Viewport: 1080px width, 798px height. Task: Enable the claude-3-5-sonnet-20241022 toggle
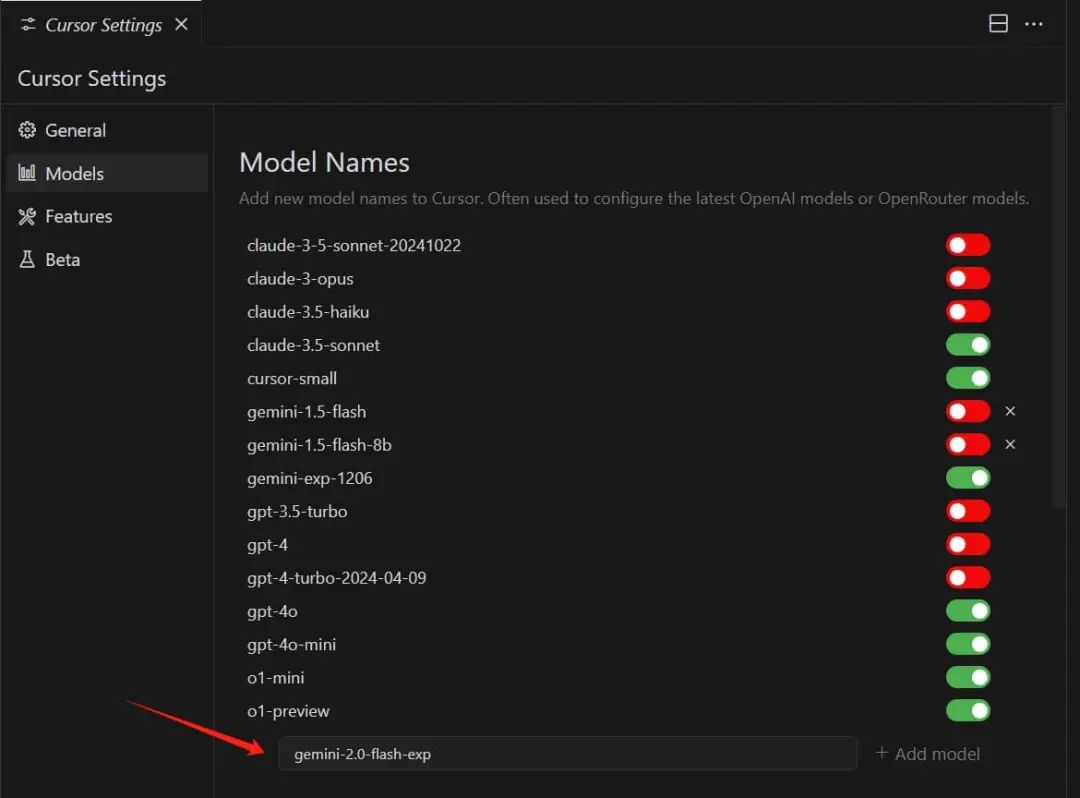pos(967,245)
